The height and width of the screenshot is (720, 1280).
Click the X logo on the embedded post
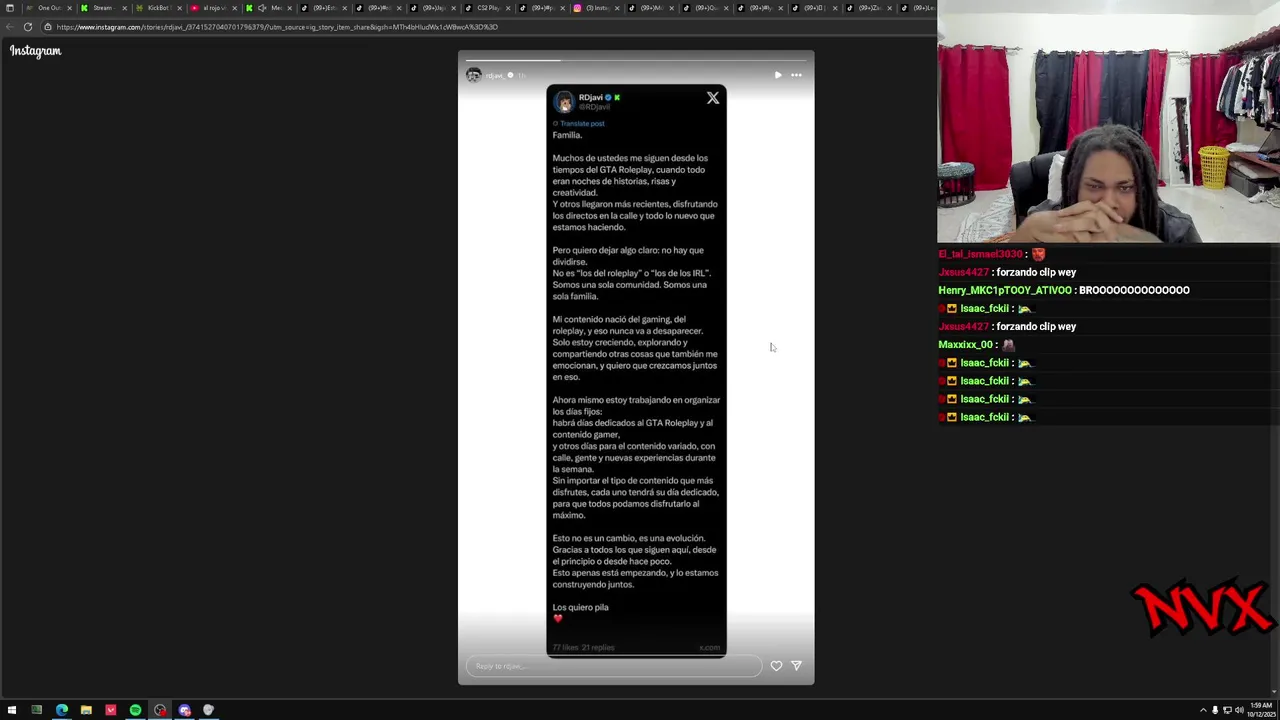(713, 98)
